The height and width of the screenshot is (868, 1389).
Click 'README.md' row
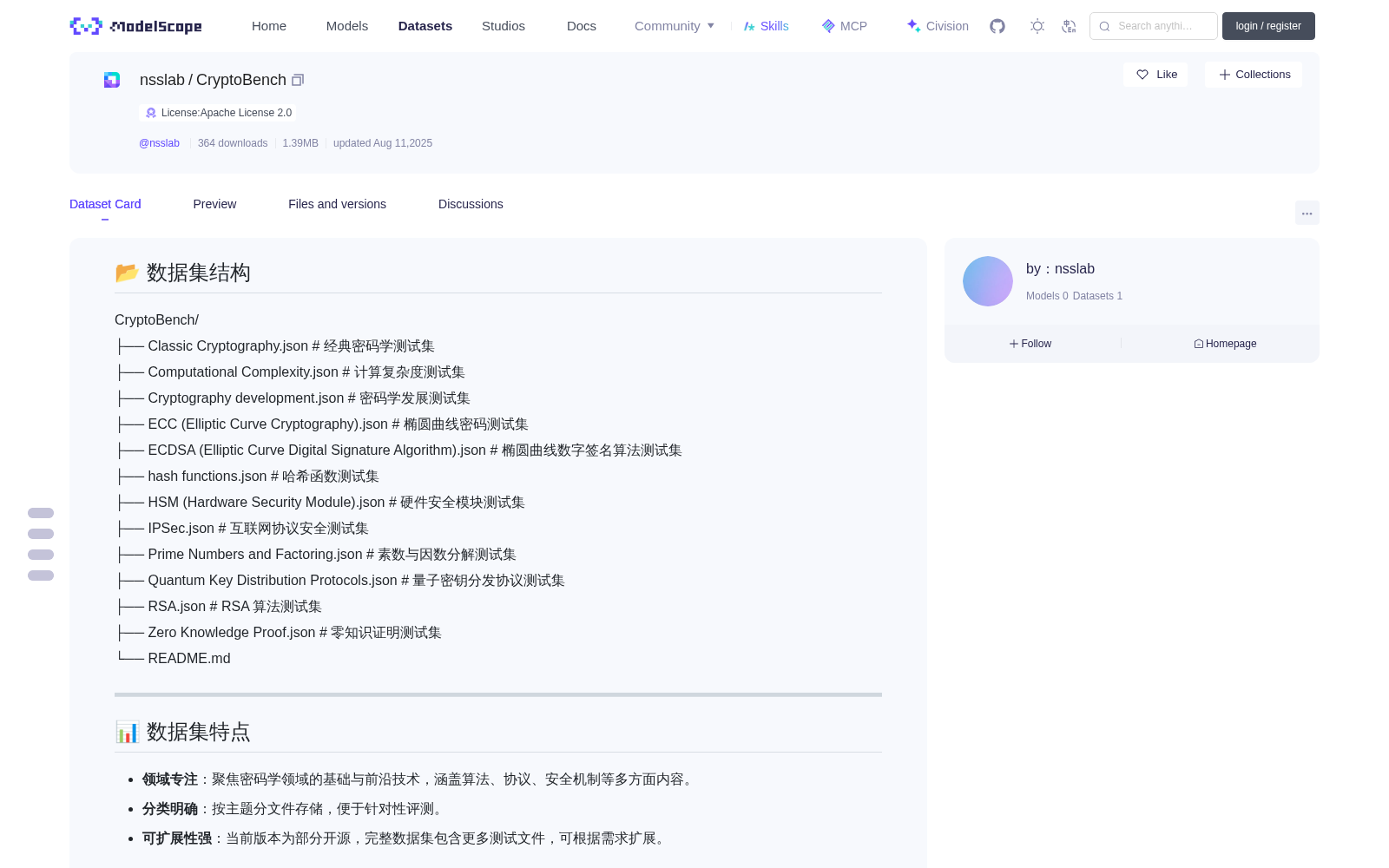[174, 659]
